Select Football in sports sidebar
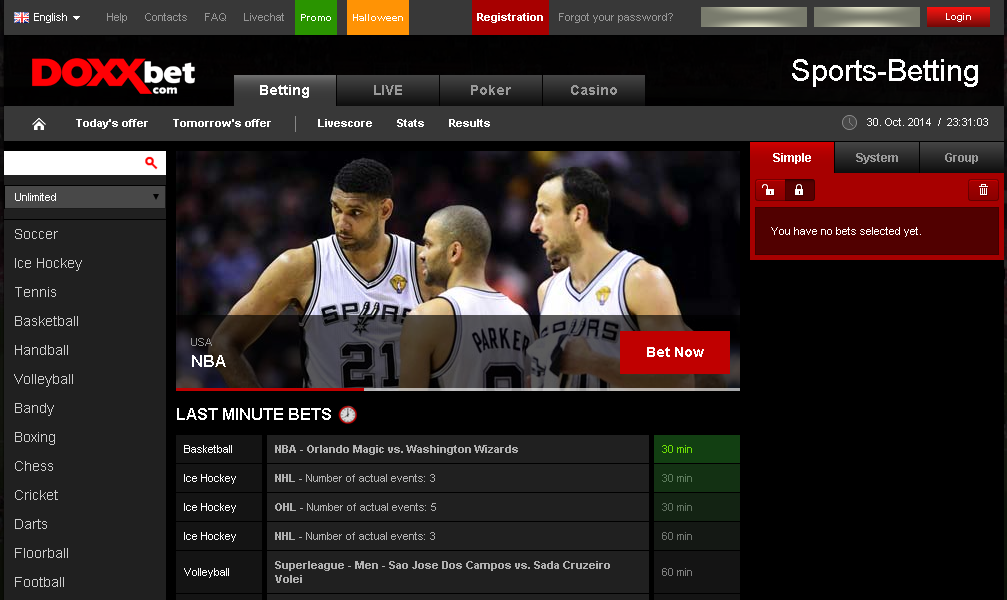Viewport: 1007px width, 600px height. [39, 582]
